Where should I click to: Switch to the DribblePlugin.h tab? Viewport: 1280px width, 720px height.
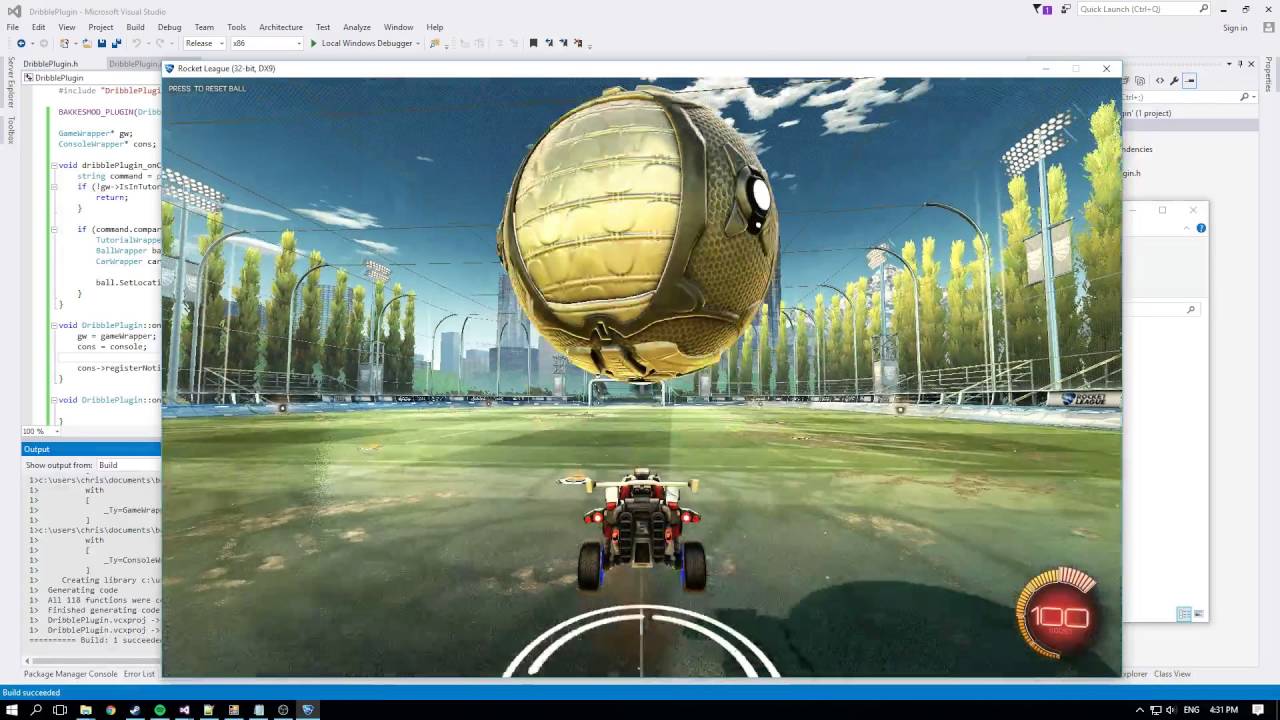[x=50, y=63]
